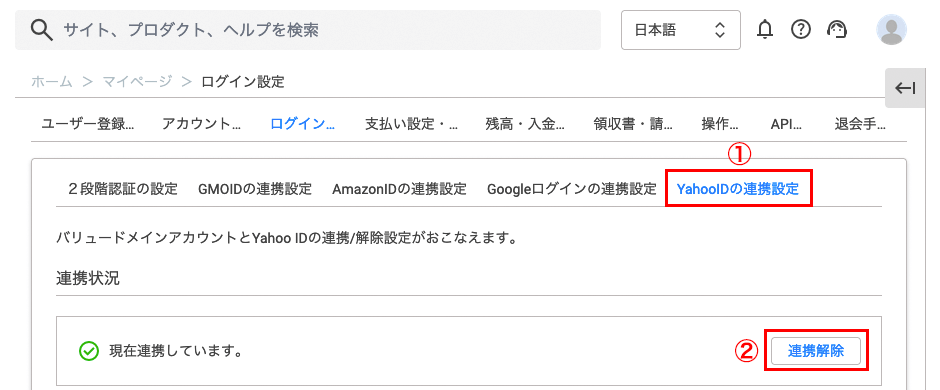Collapse the side panel arrow icon
The width and height of the screenshot is (940, 390).
tap(905, 89)
